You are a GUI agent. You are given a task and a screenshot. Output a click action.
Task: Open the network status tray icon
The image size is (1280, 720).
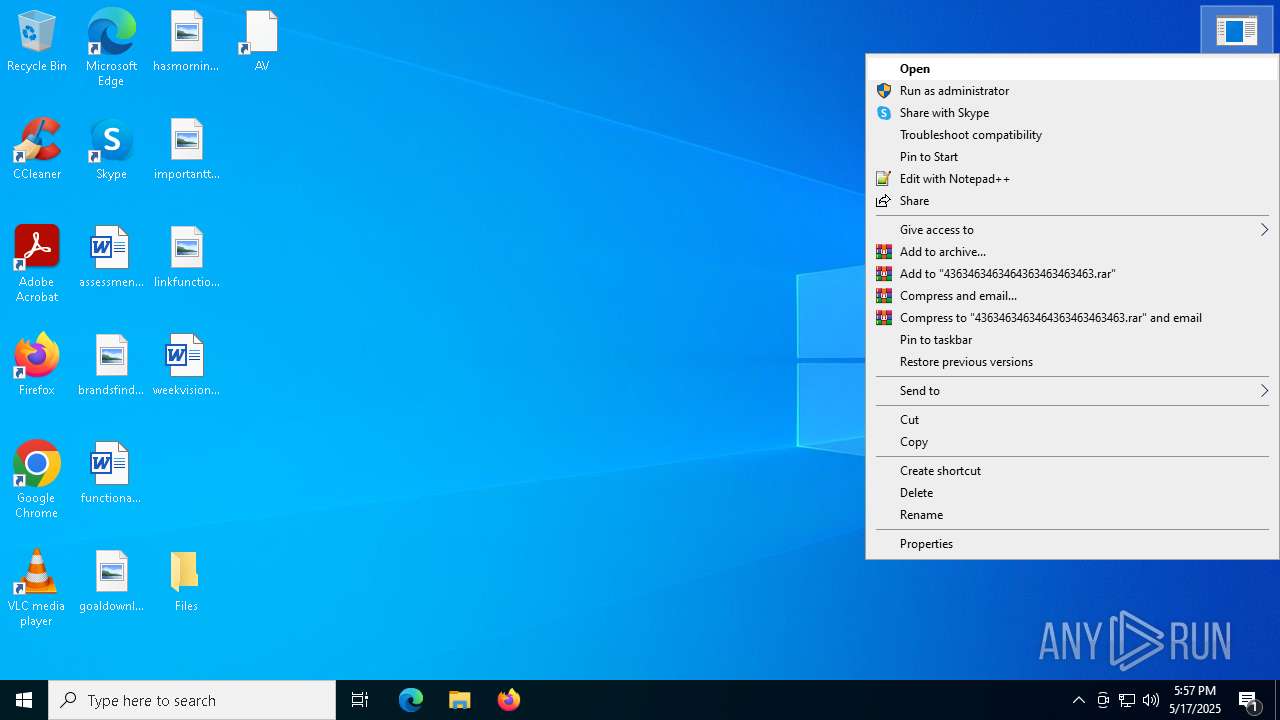[x=1127, y=700]
